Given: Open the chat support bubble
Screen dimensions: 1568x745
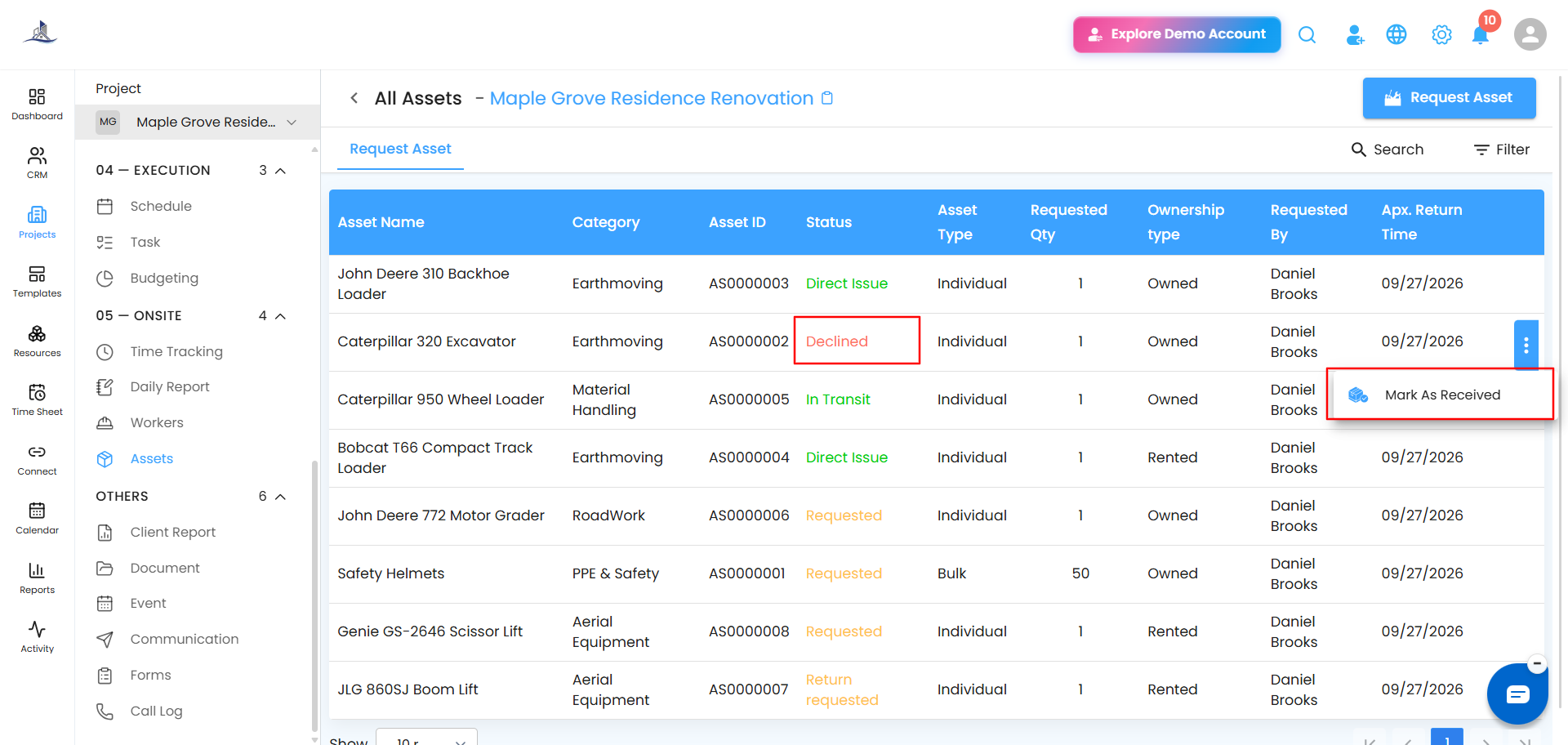Looking at the screenshot, I should [x=1517, y=694].
